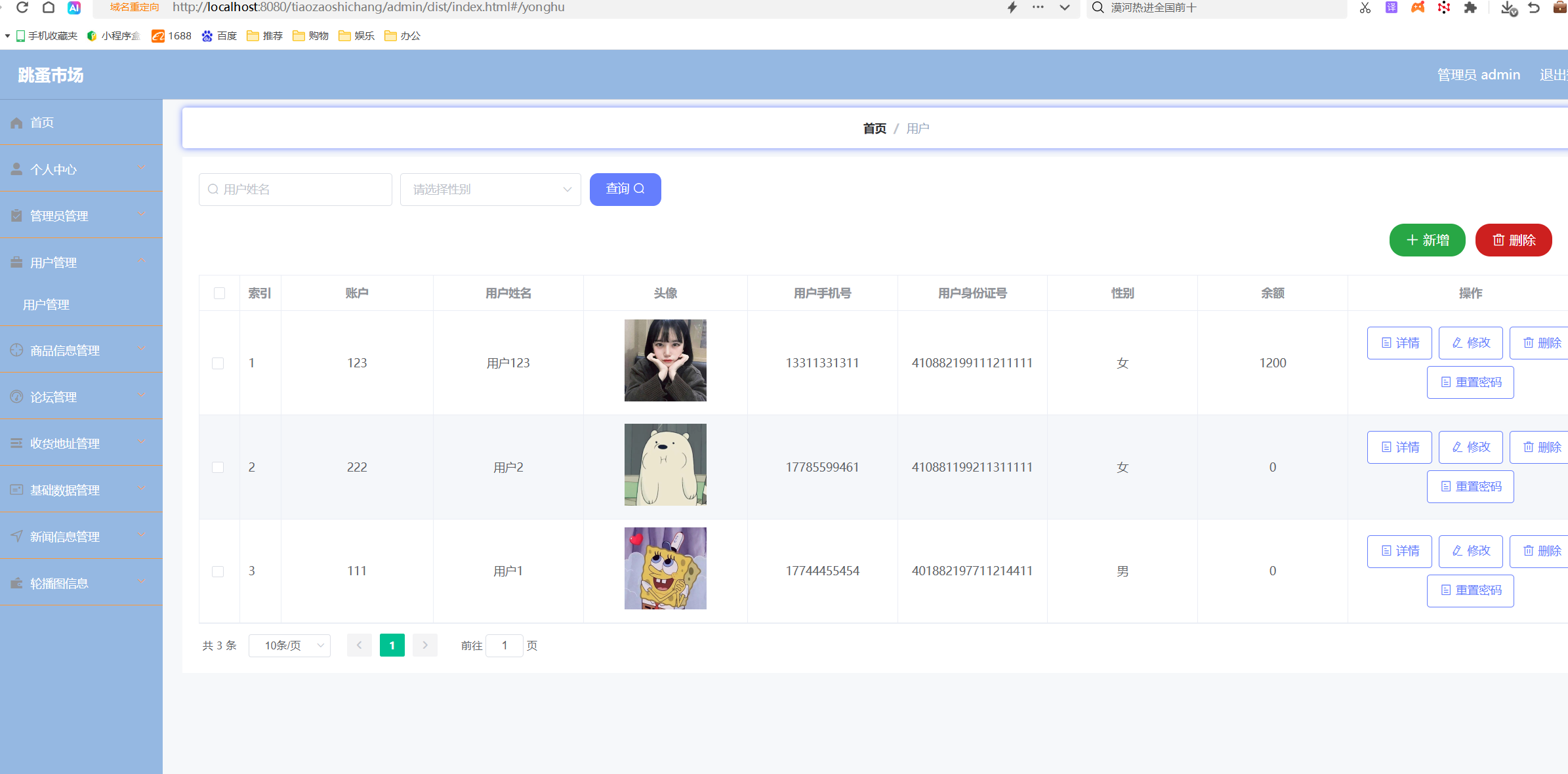The width and height of the screenshot is (1568, 774).
Task: Expand the 管理员管理 sidebar menu
Action: [x=81, y=216]
